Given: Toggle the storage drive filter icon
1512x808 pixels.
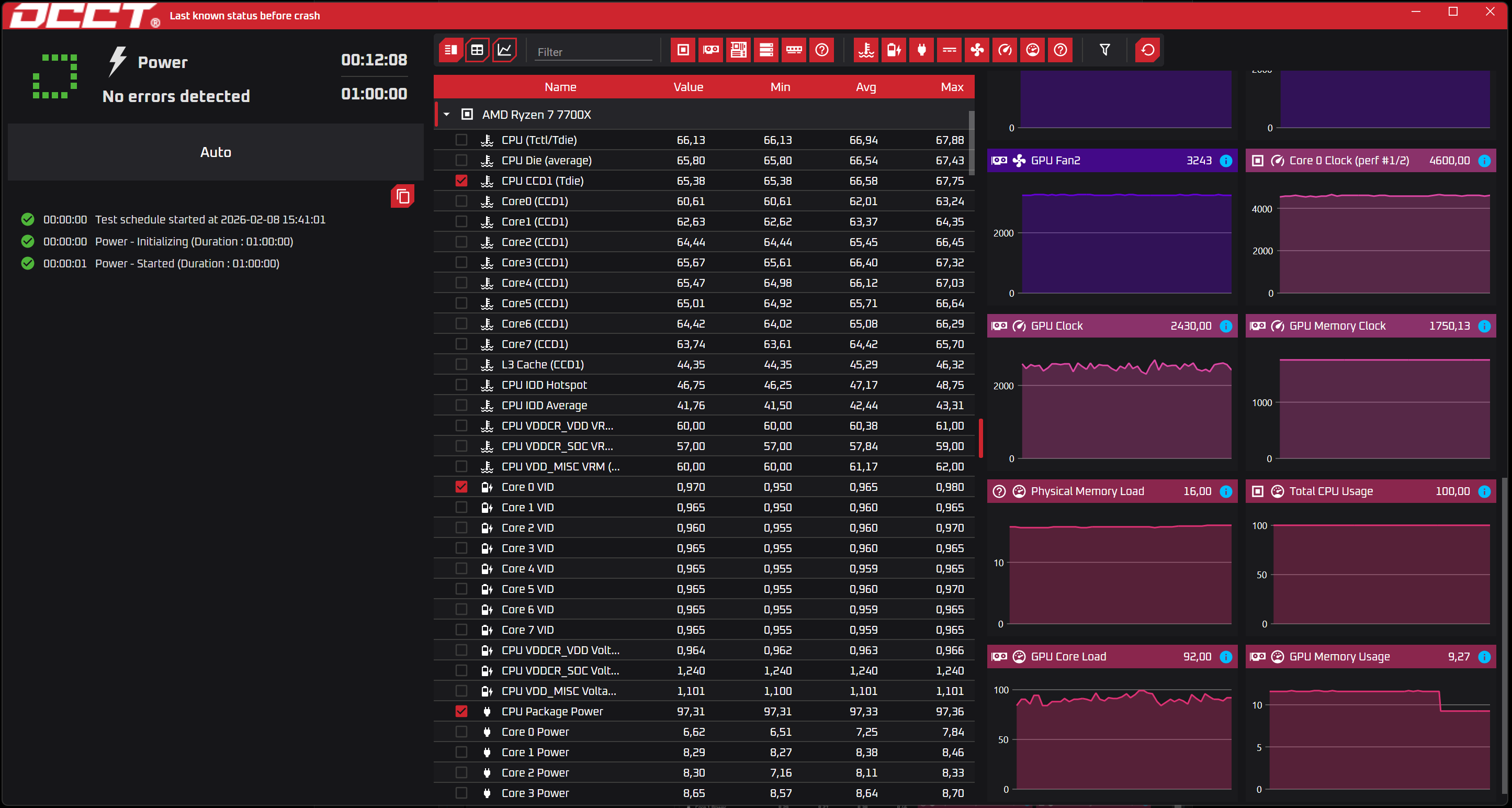Looking at the screenshot, I should [x=766, y=50].
